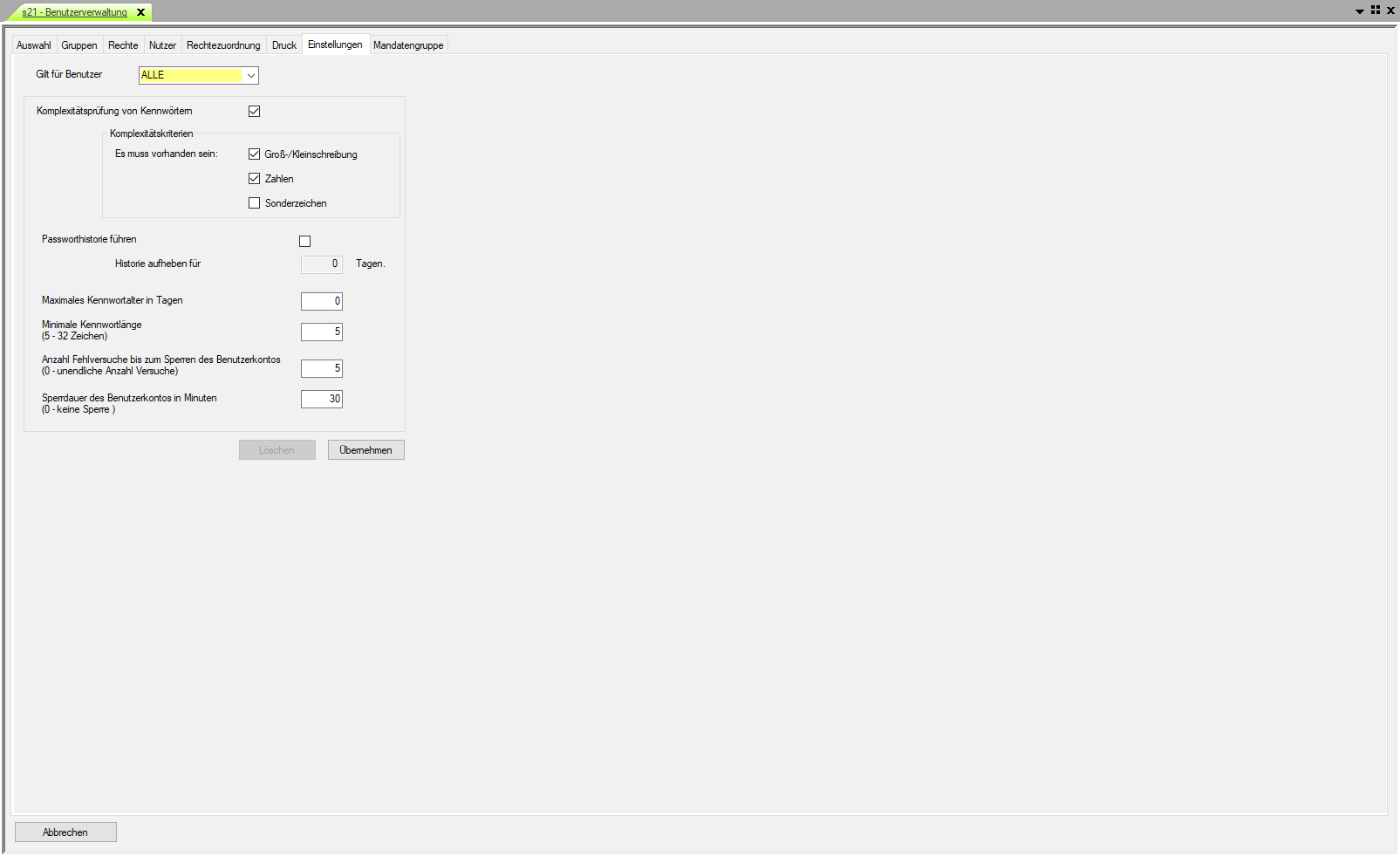The height and width of the screenshot is (856, 1400).
Task: Uncheck the Groß-/Kleinschreibung requirement
Action: (255, 154)
